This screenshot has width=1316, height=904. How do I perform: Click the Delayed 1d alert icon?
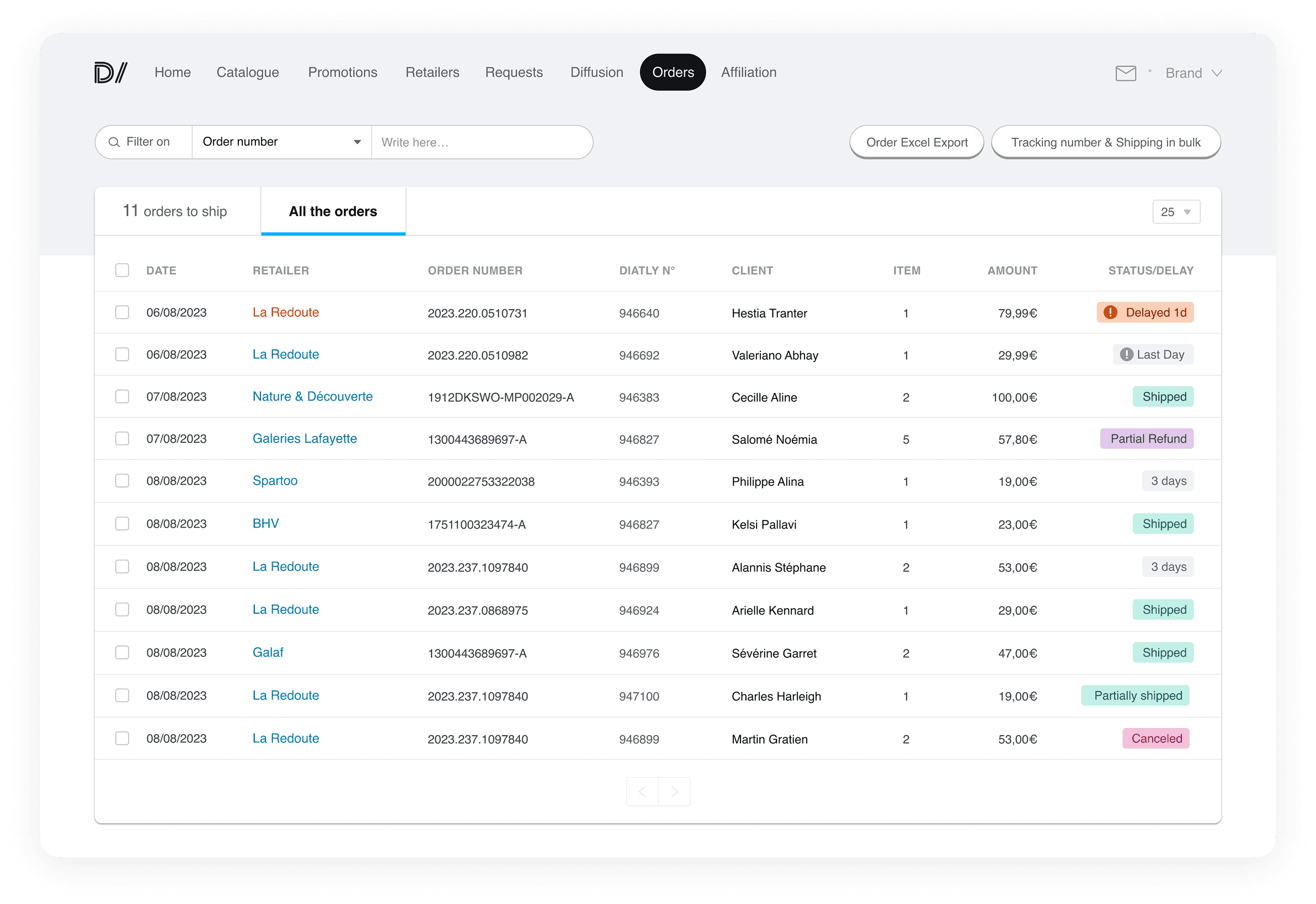point(1110,313)
